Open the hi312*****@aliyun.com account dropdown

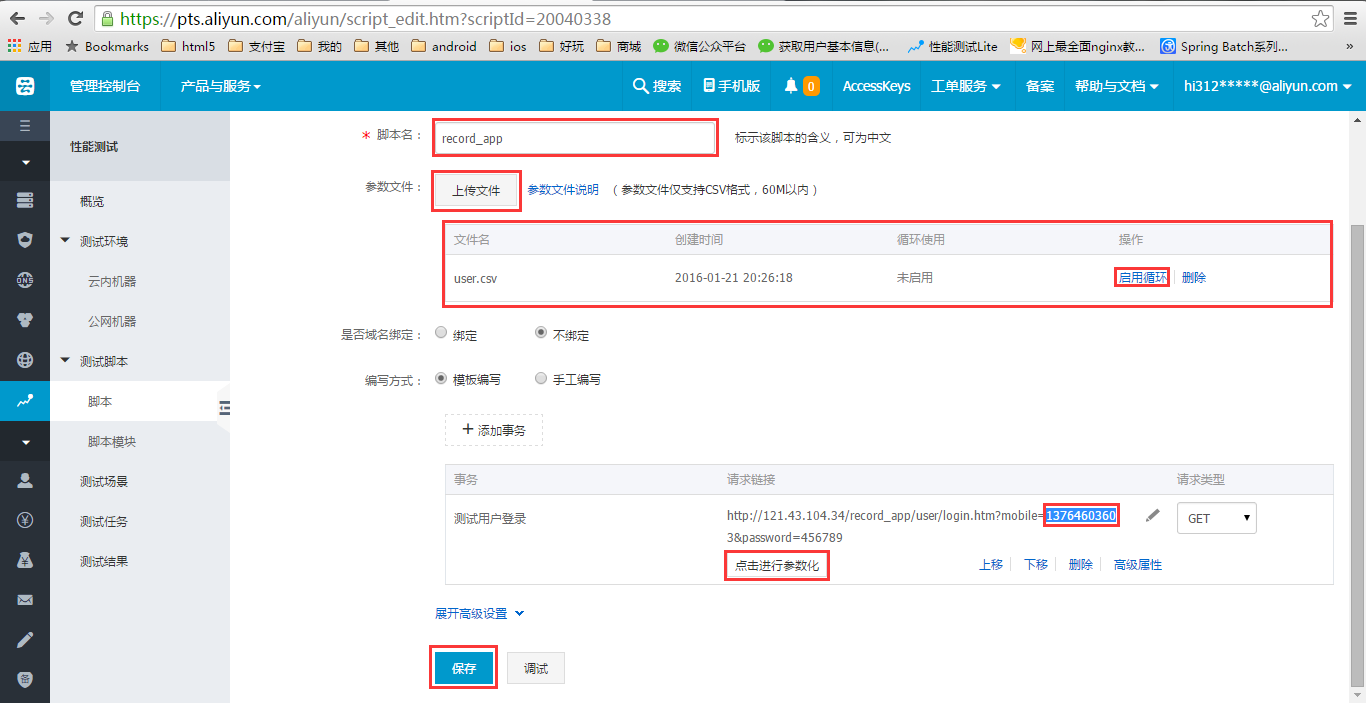click(x=1268, y=86)
